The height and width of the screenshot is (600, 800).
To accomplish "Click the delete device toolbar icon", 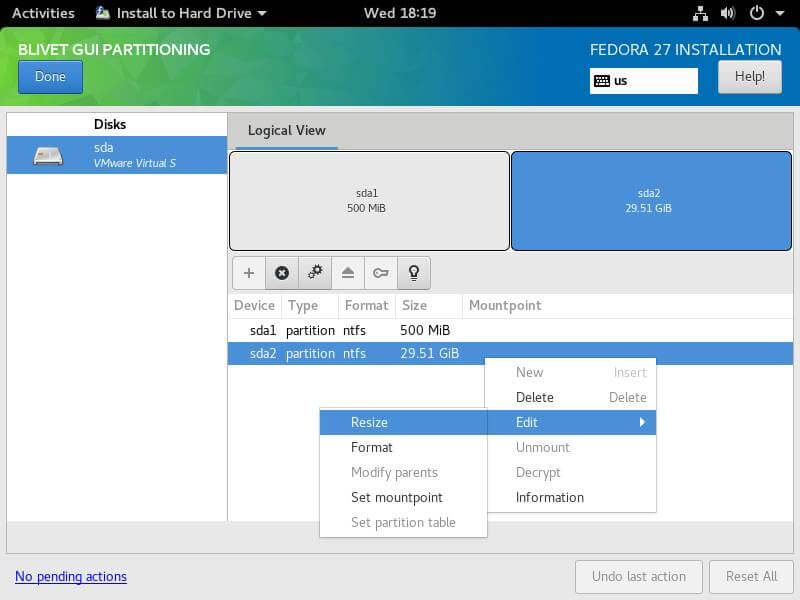I will [x=282, y=273].
